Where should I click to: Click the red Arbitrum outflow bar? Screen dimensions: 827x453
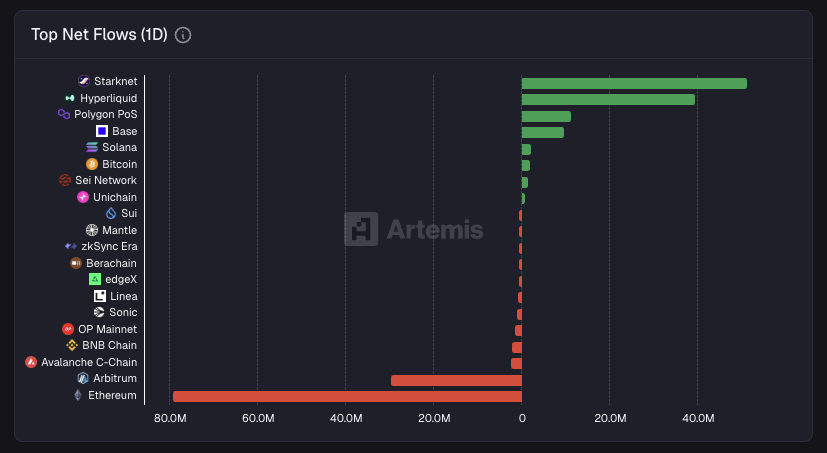[456, 380]
